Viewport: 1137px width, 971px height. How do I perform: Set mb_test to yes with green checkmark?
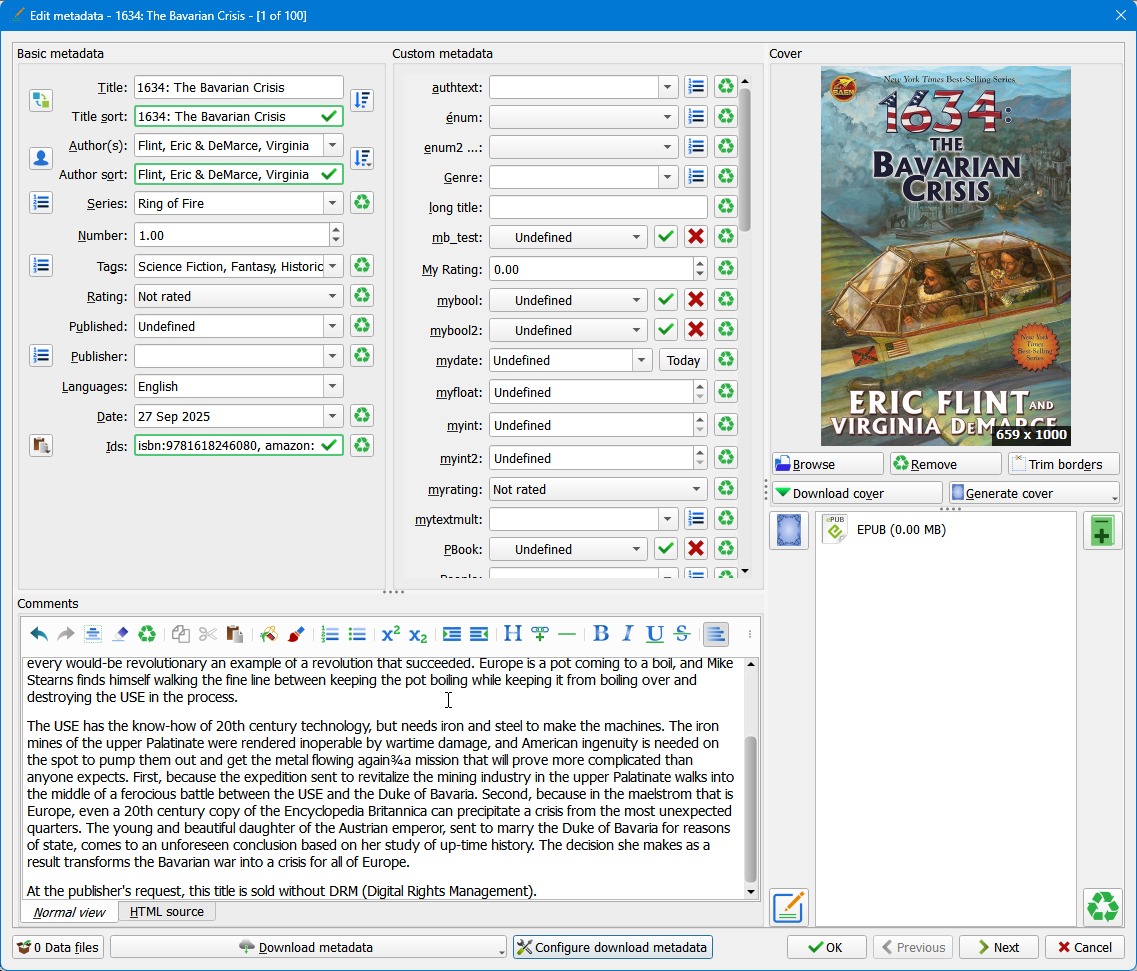(x=666, y=237)
